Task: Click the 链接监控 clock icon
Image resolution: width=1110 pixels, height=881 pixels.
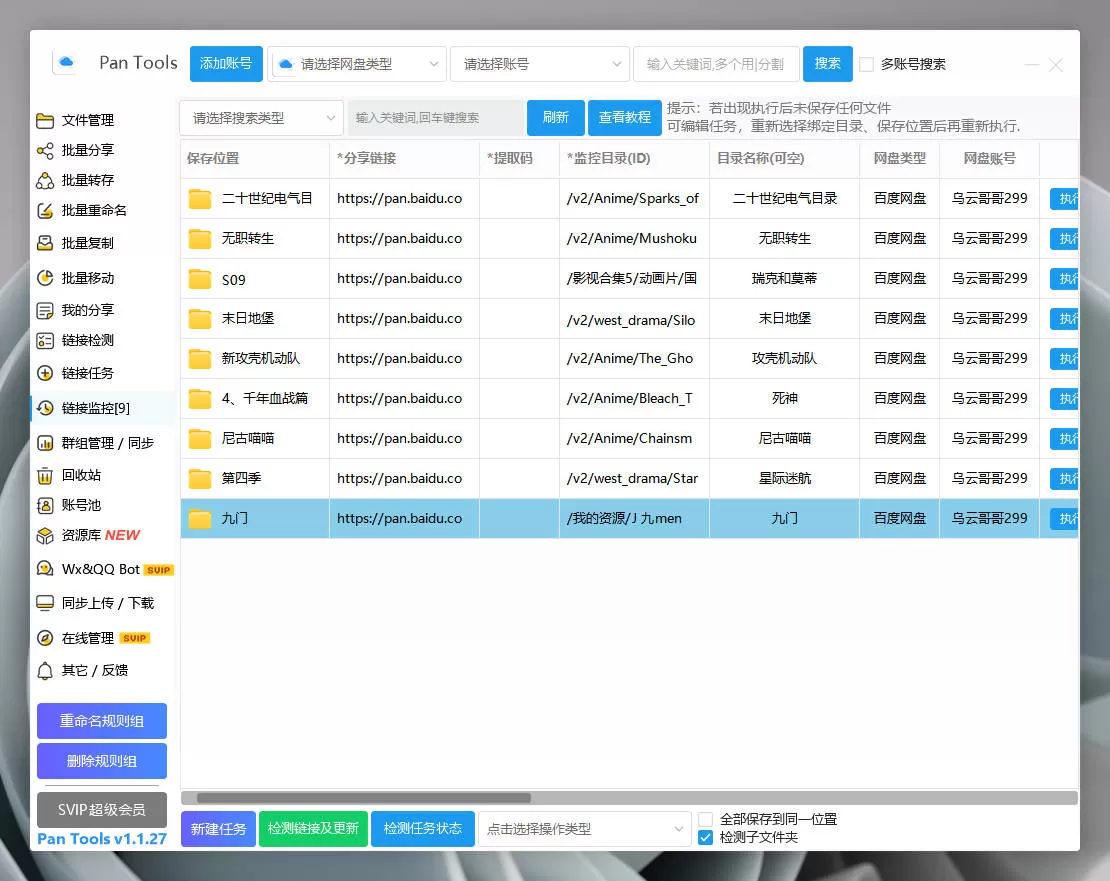Action: pos(45,408)
